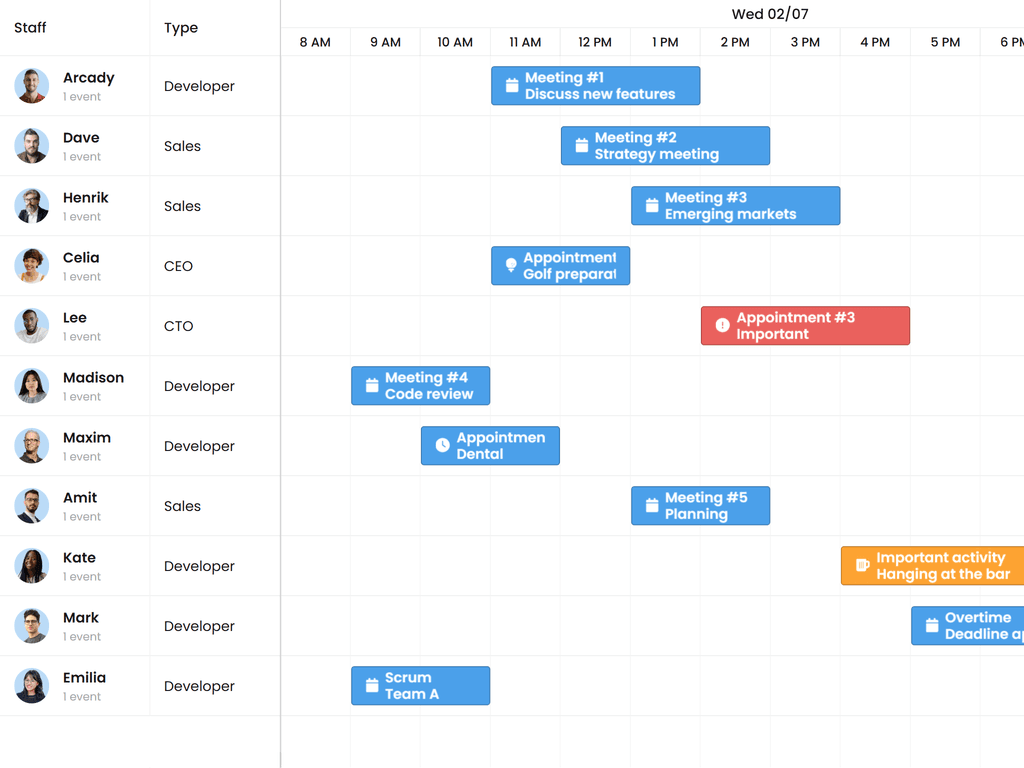Image resolution: width=1024 pixels, height=768 pixels.
Task: Click Arcady's avatar photo
Action: click(32, 86)
